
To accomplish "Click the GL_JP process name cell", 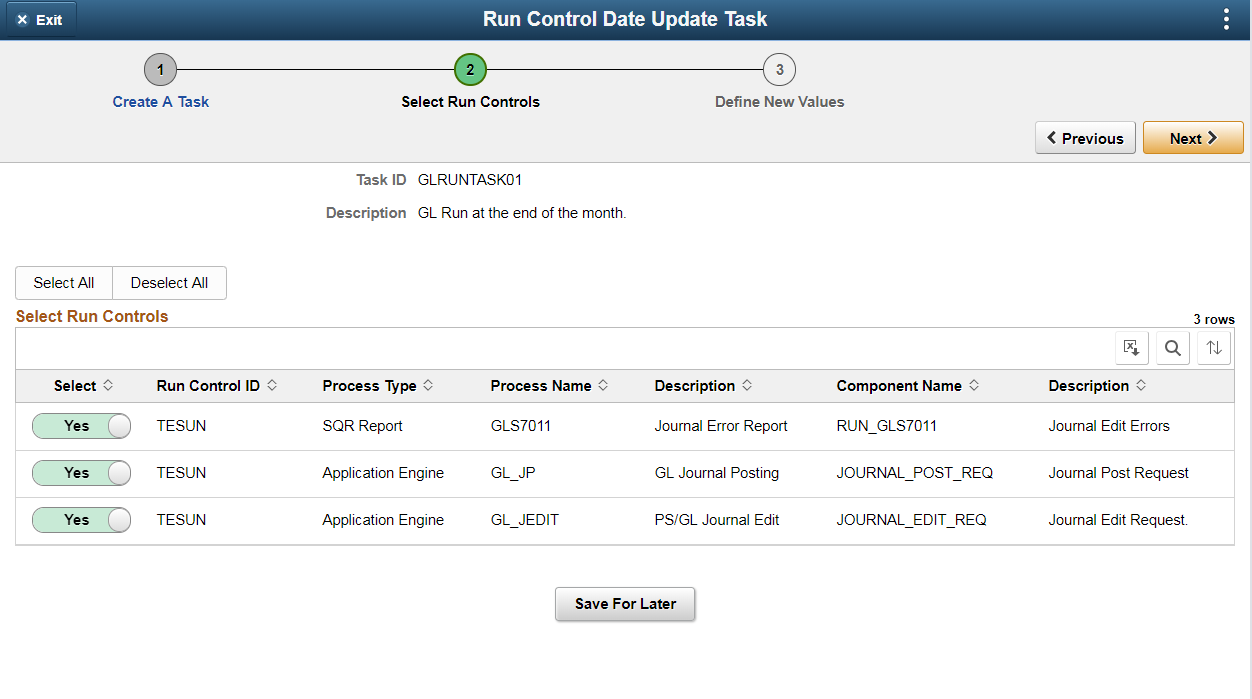I will tap(513, 473).
